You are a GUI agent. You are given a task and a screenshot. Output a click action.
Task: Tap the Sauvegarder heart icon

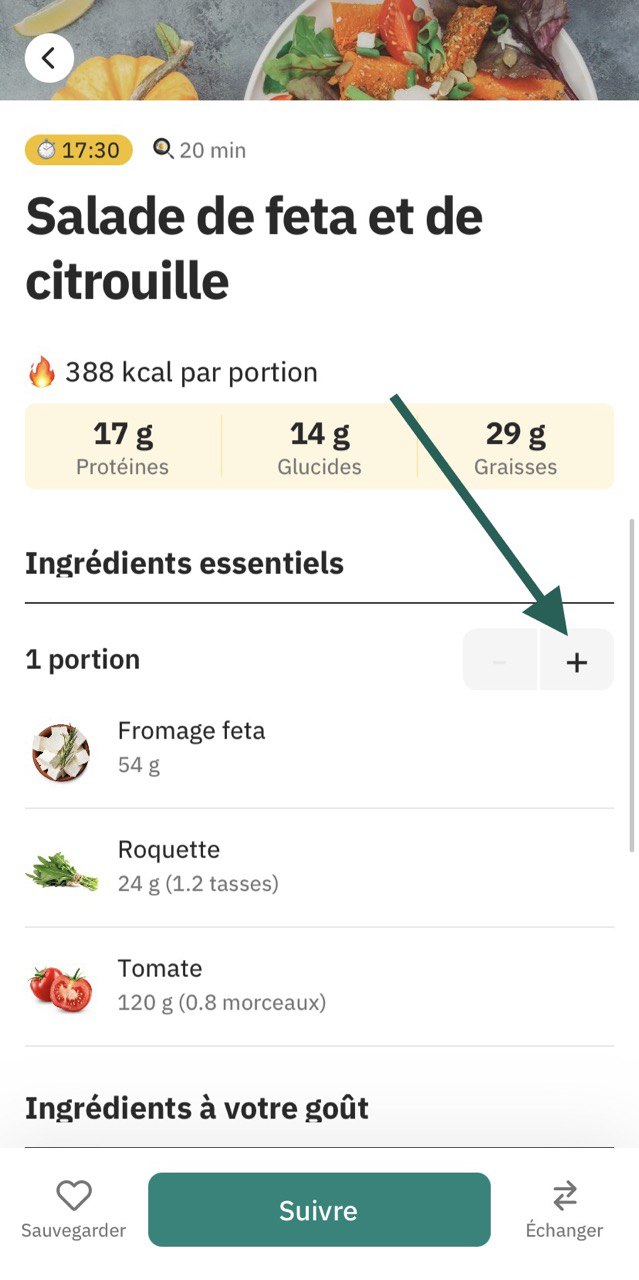[x=74, y=1195]
